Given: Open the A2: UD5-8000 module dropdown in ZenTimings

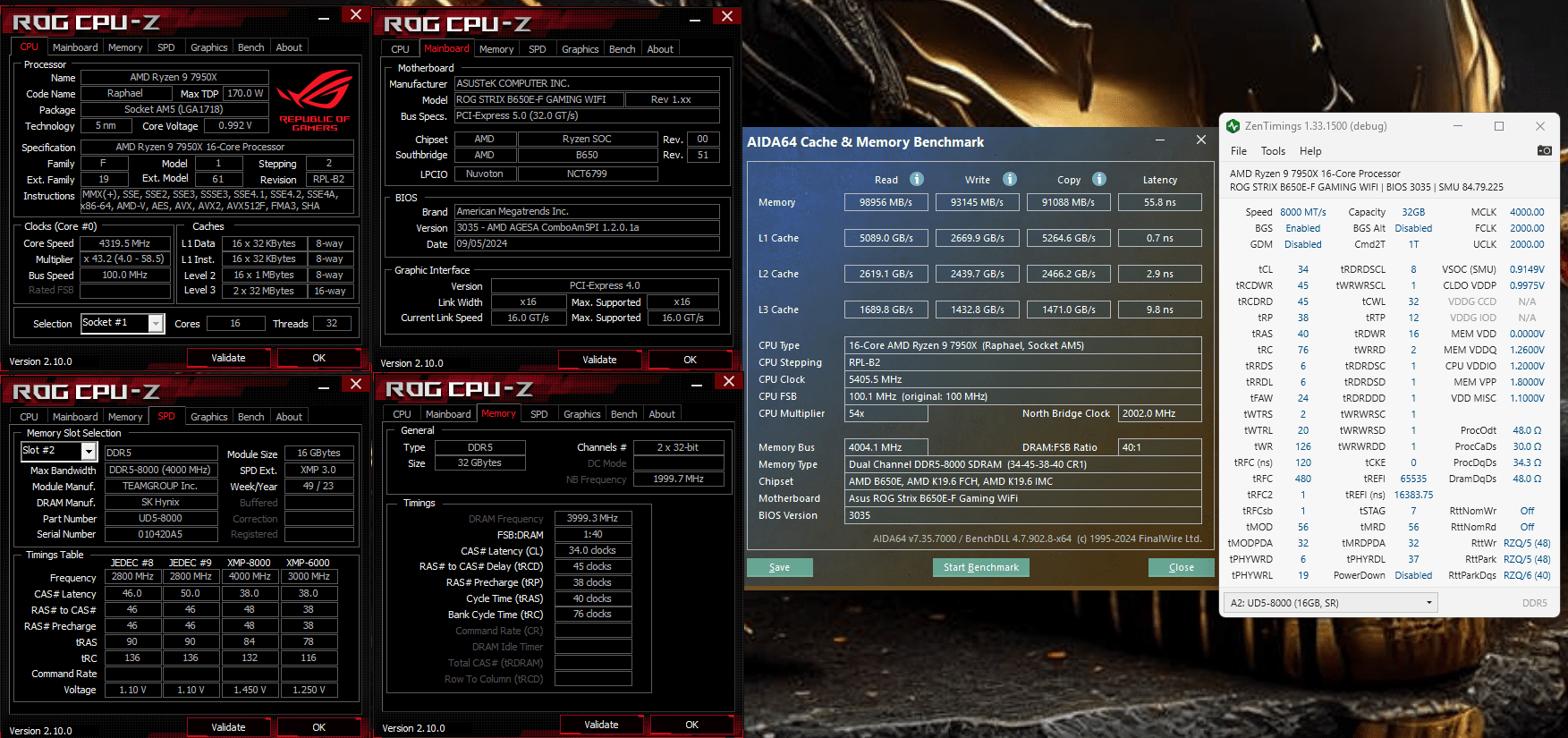Looking at the screenshot, I should 1330,603.
